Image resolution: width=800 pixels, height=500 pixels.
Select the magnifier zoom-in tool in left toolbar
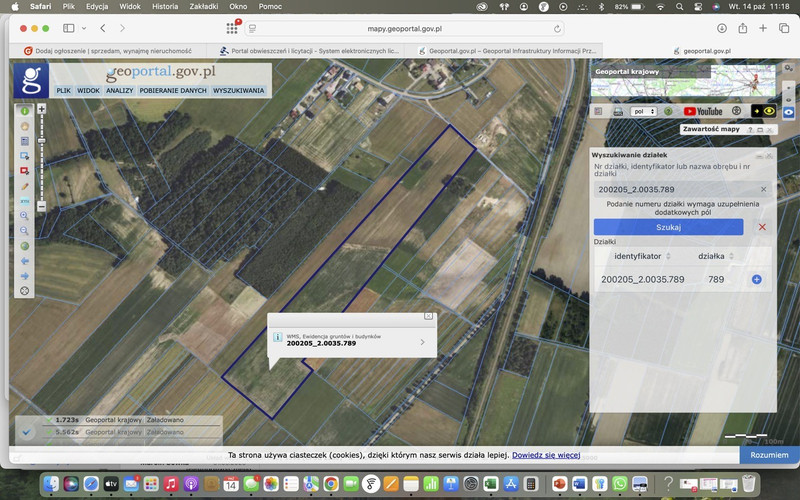coord(25,215)
